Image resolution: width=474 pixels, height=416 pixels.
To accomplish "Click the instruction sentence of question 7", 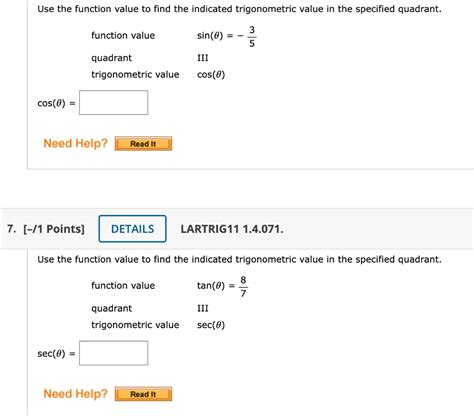I will 239,259.
